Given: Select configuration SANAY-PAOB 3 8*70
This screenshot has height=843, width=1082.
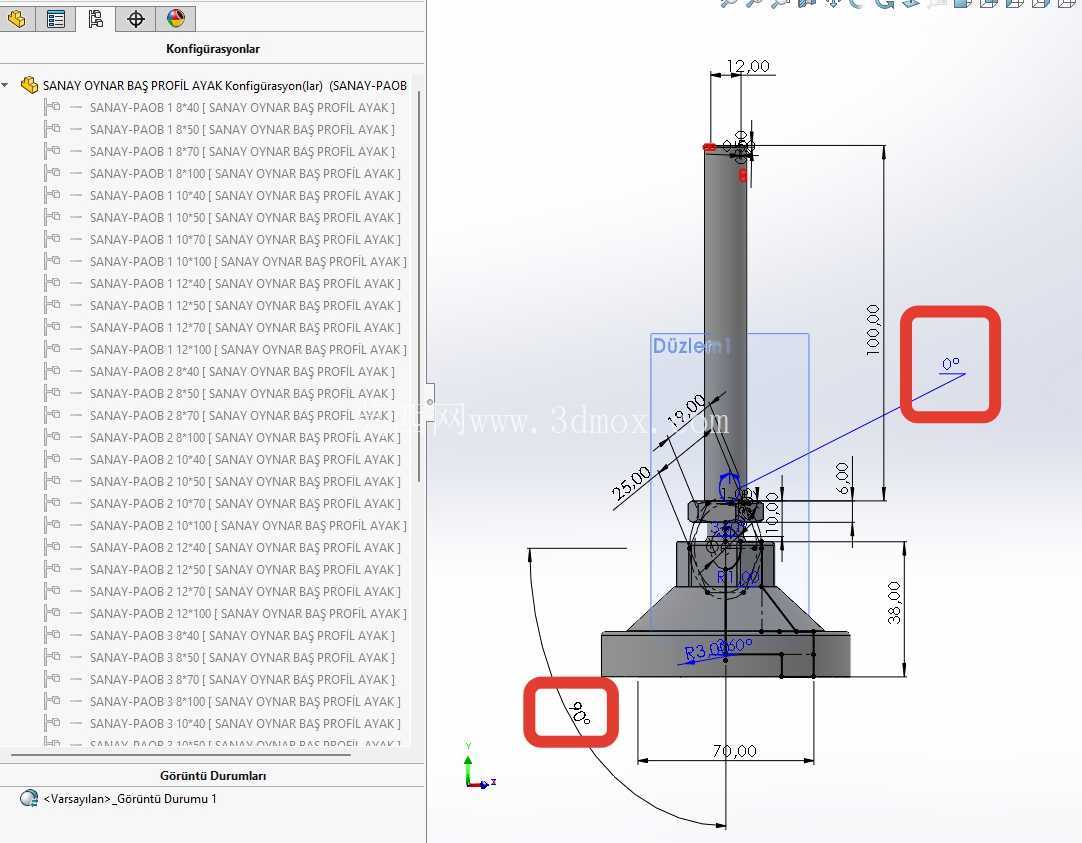Looking at the screenshot, I should [242, 680].
